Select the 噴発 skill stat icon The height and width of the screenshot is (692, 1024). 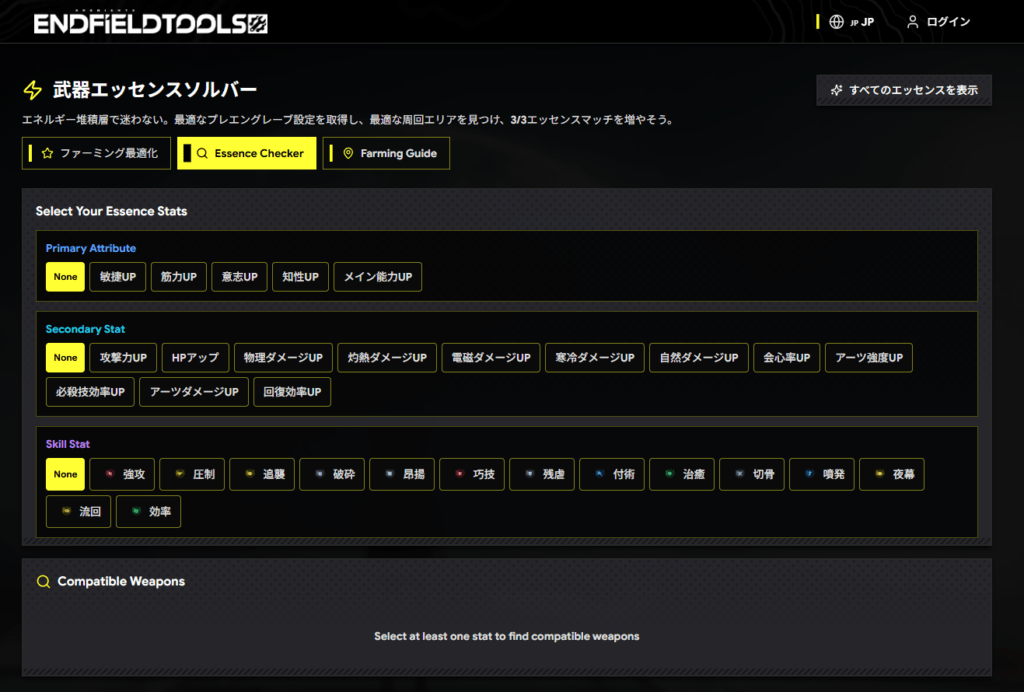pyautogui.click(x=810, y=475)
